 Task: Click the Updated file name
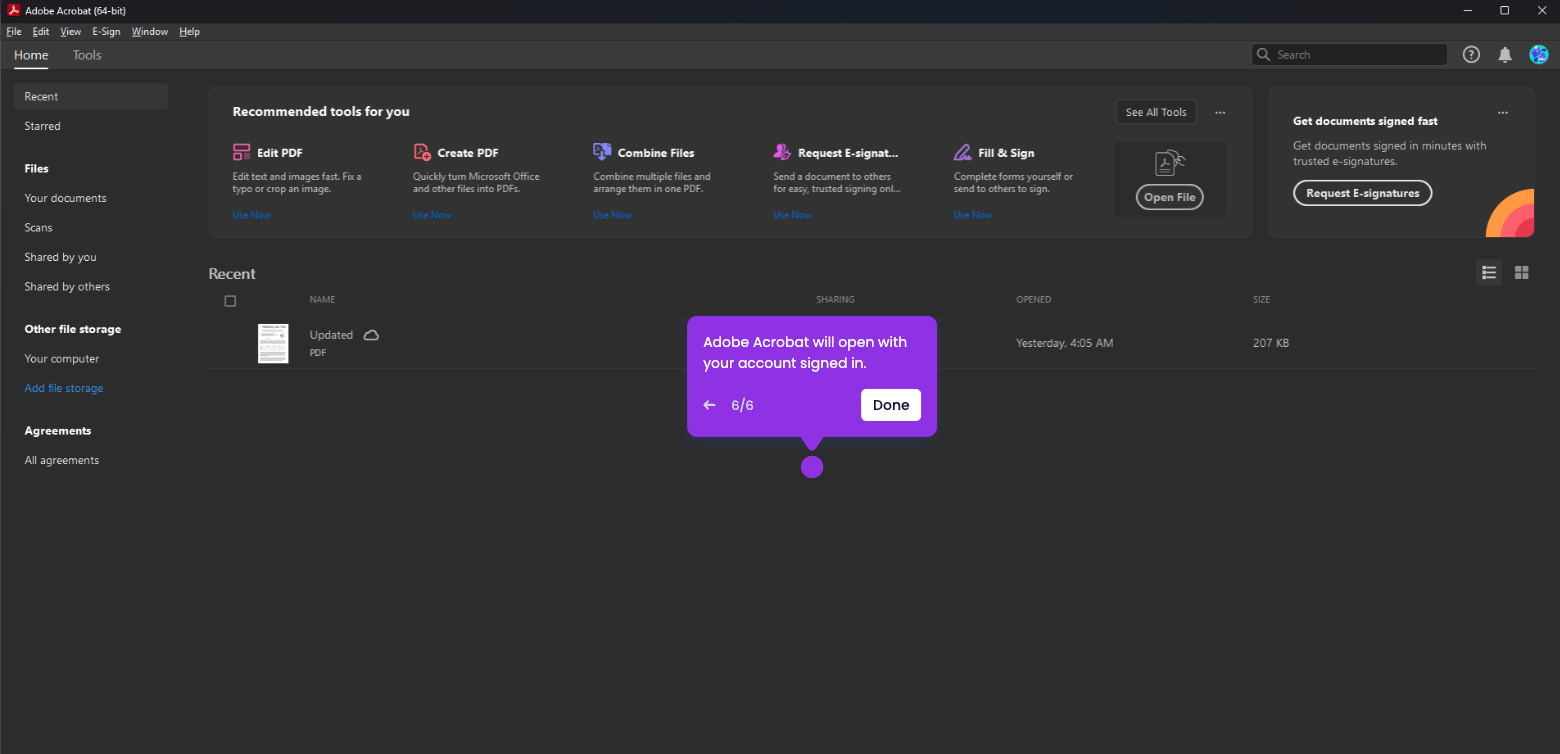[x=331, y=335]
